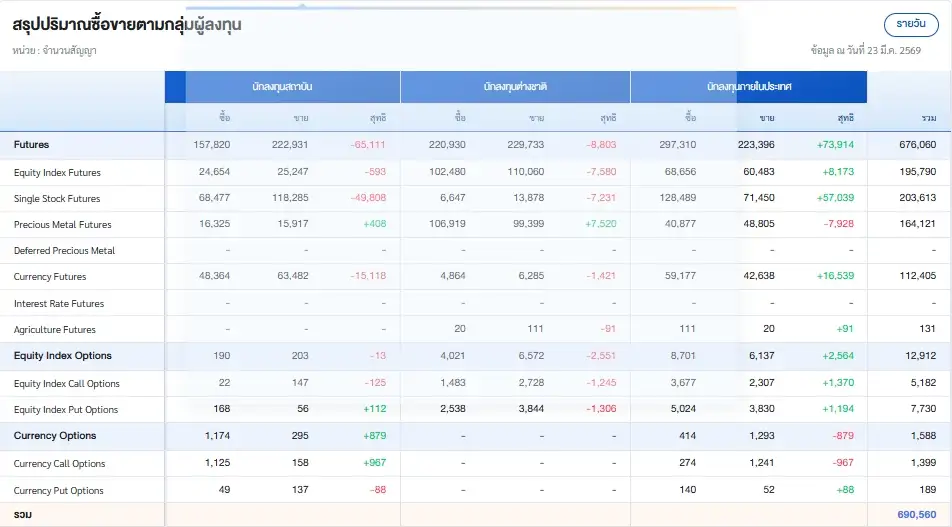Click the Equity Index Options total 12,912
The height and width of the screenshot is (527, 952).
click(920, 356)
